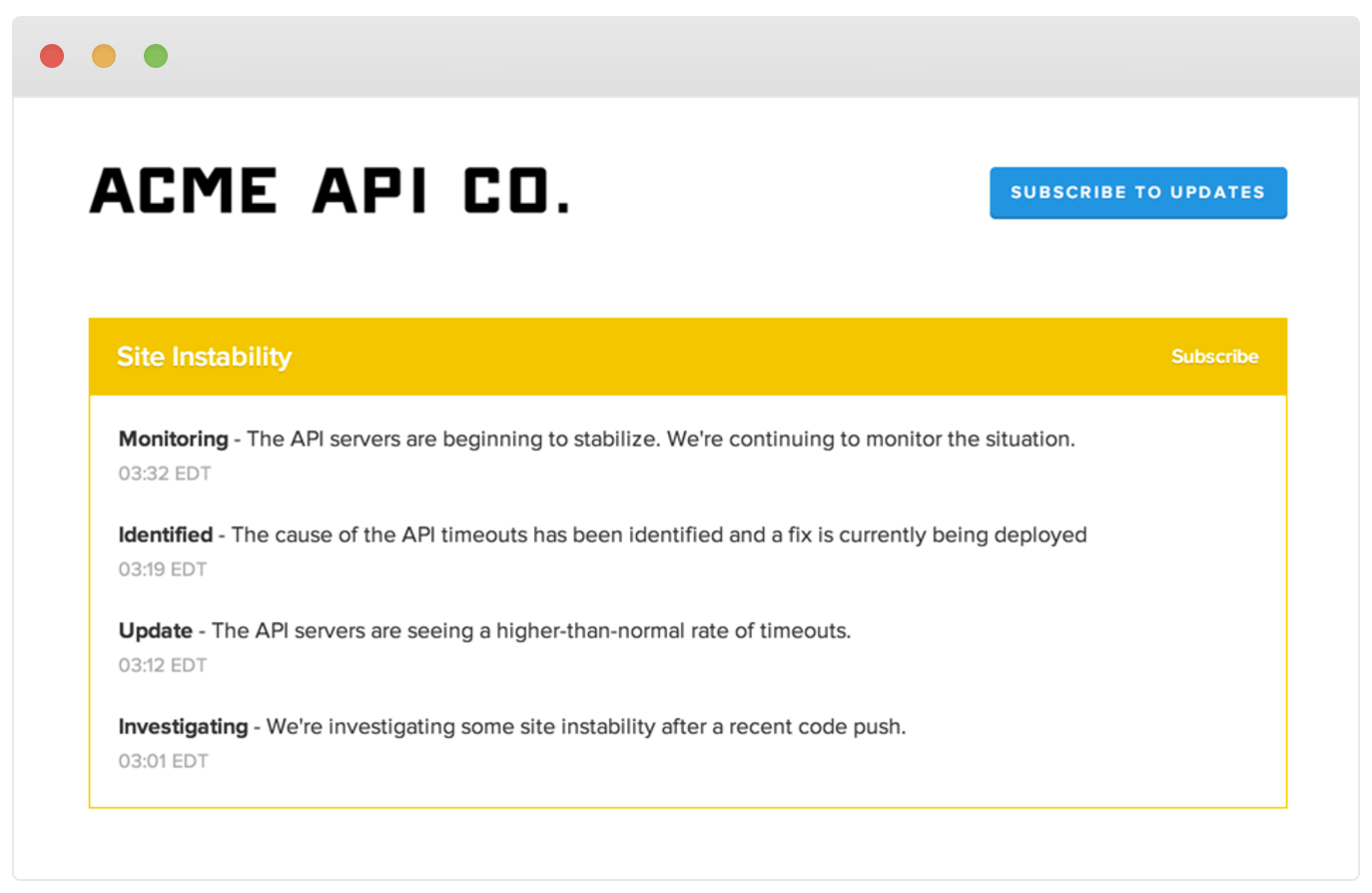The width and height of the screenshot is (1372, 893).
Task: Click the ACME API CO. logo
Action: point(330,191)
